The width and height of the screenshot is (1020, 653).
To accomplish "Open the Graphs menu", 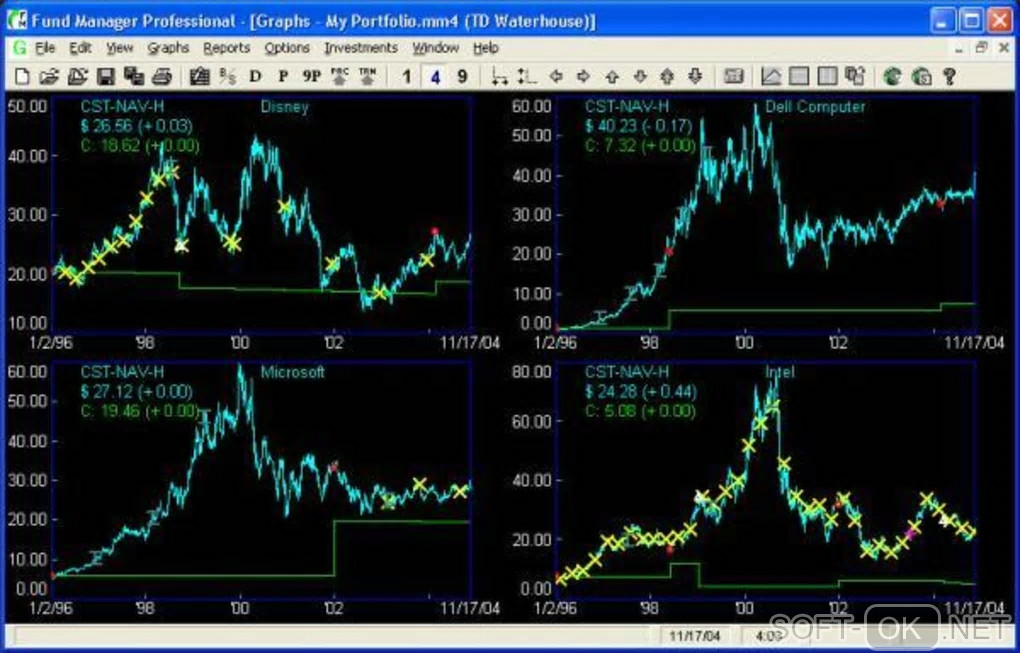I will (168, 47).
